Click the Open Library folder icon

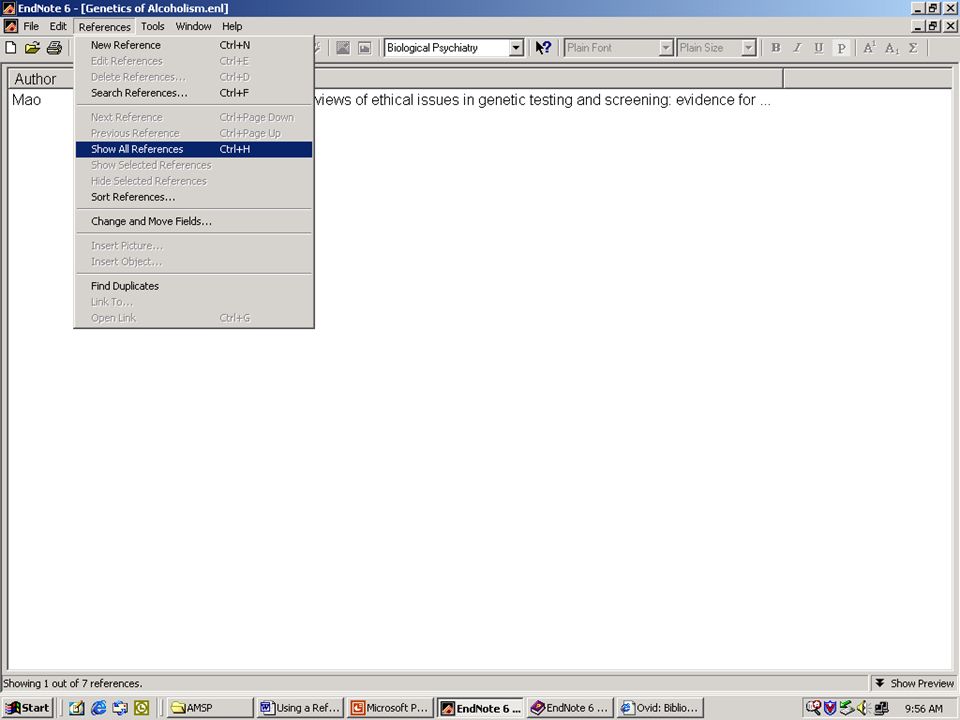(32, 48)
